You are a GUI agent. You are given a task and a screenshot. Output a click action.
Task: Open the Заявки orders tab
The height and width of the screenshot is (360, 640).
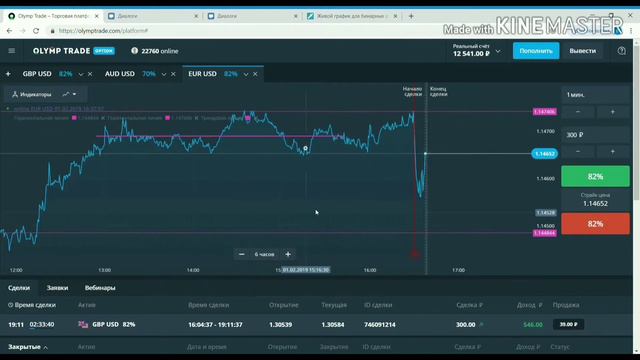(57, 288)
